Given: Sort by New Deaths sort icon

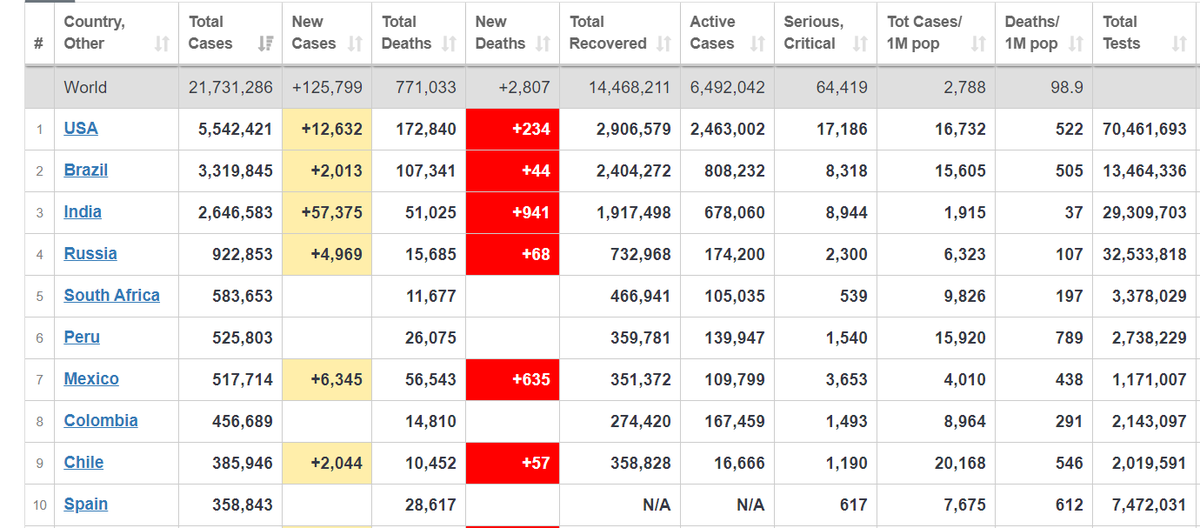Looking at the screenshot, I should point(543,44).
